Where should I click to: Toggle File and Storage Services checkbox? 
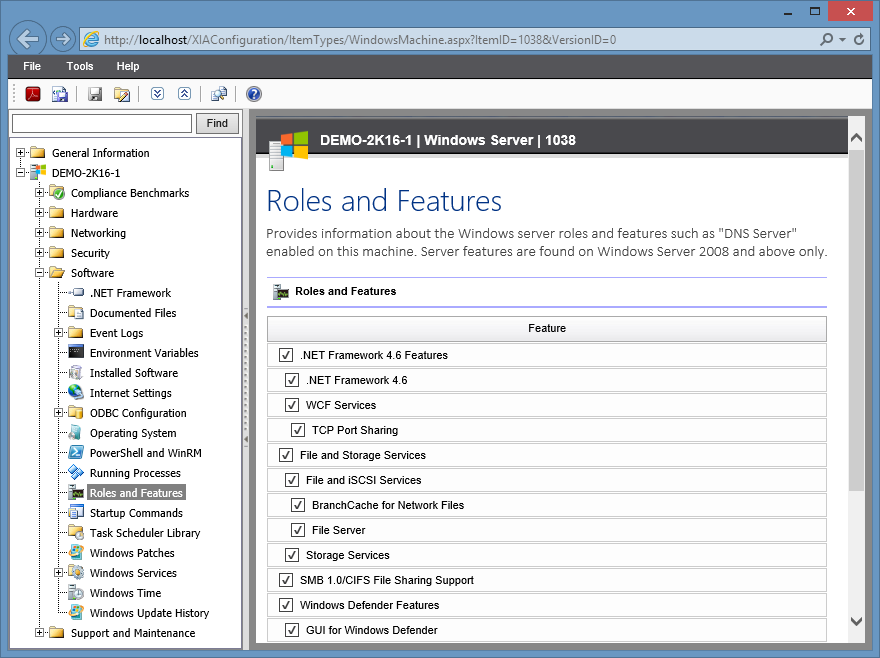pyautogui.click(x=286, y=455)
